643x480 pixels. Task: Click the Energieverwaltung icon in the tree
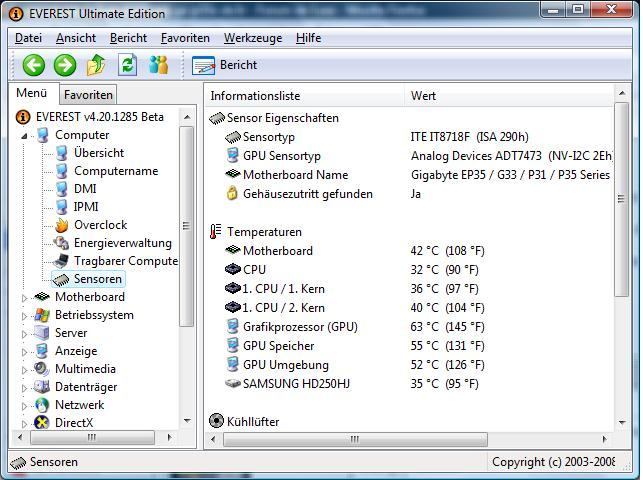point(62,243)
